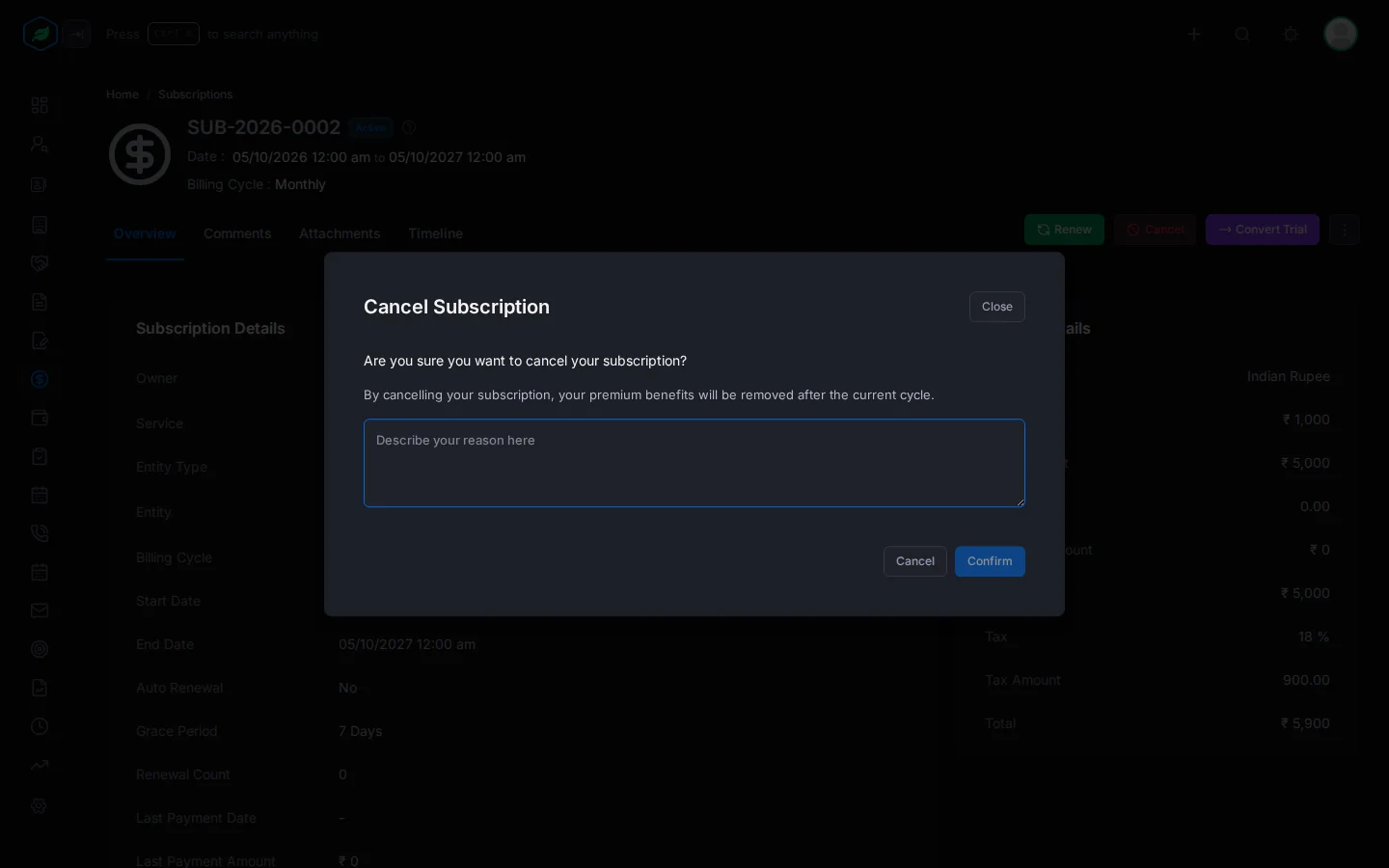Open the trending chart icon in sidebar
1389x868 pixels.
40,765
